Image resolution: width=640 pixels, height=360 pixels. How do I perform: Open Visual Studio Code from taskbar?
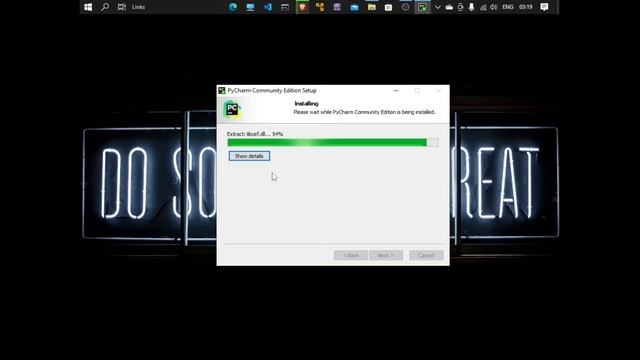click(x=268, y=7)
